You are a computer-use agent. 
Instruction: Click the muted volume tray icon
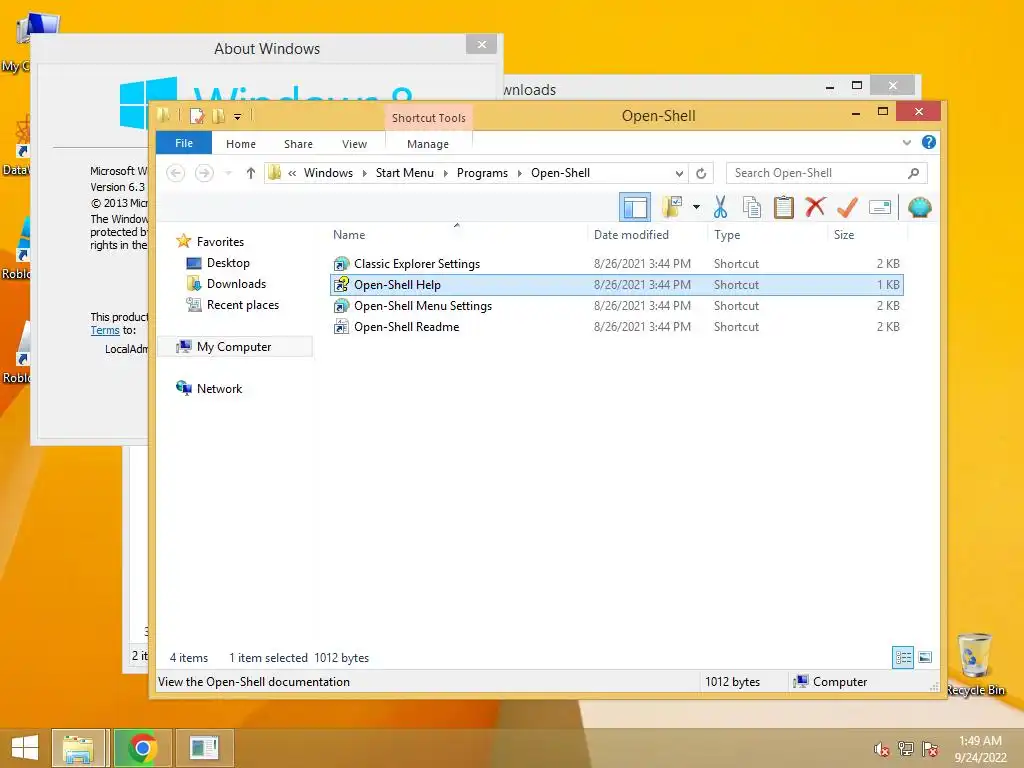pyautogui.click(x=881, y=750)
